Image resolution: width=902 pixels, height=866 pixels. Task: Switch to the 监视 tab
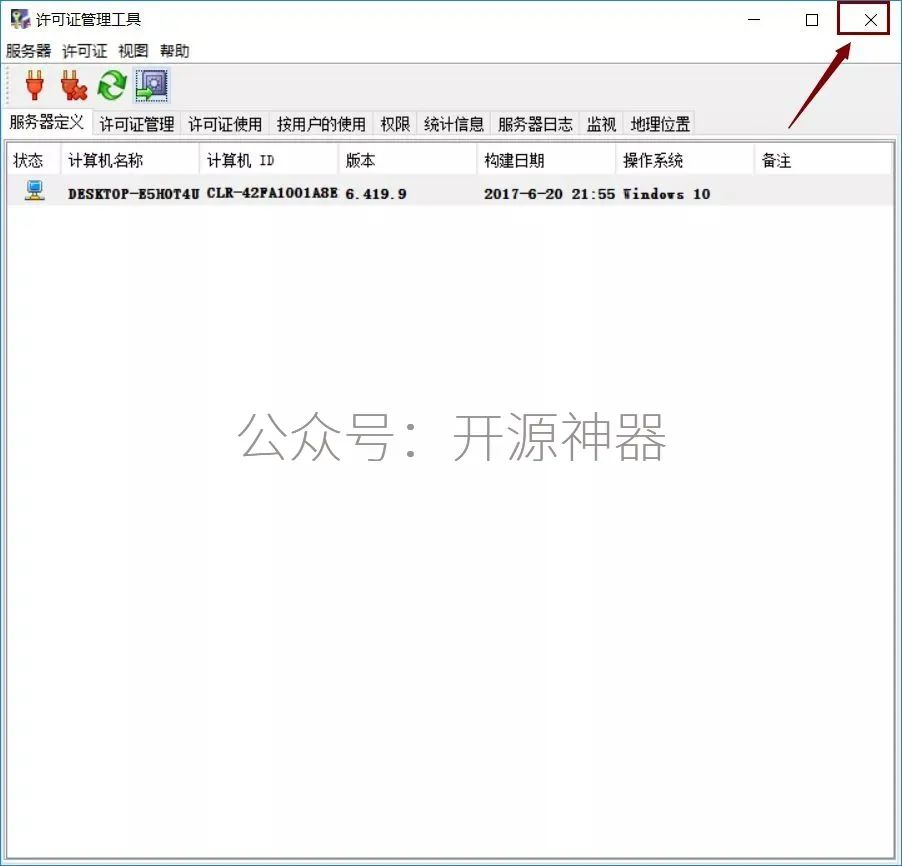601,124
